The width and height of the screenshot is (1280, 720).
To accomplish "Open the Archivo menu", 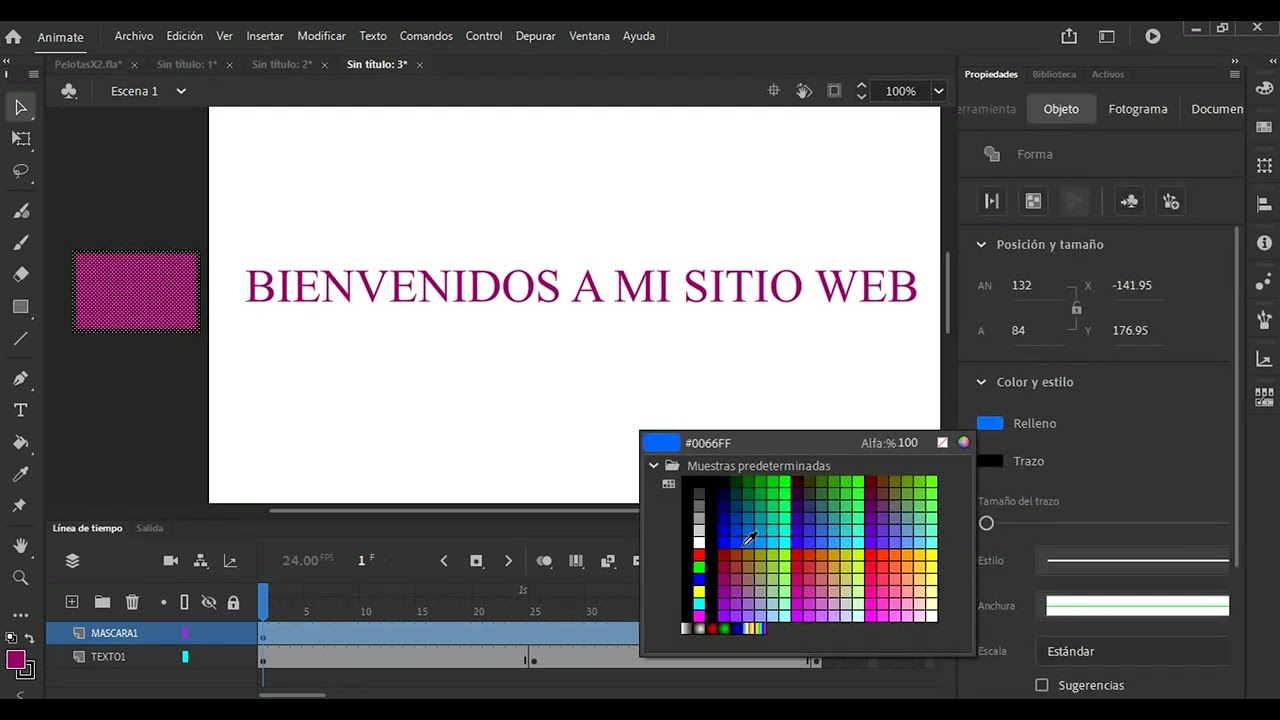I will click(134, 36).
